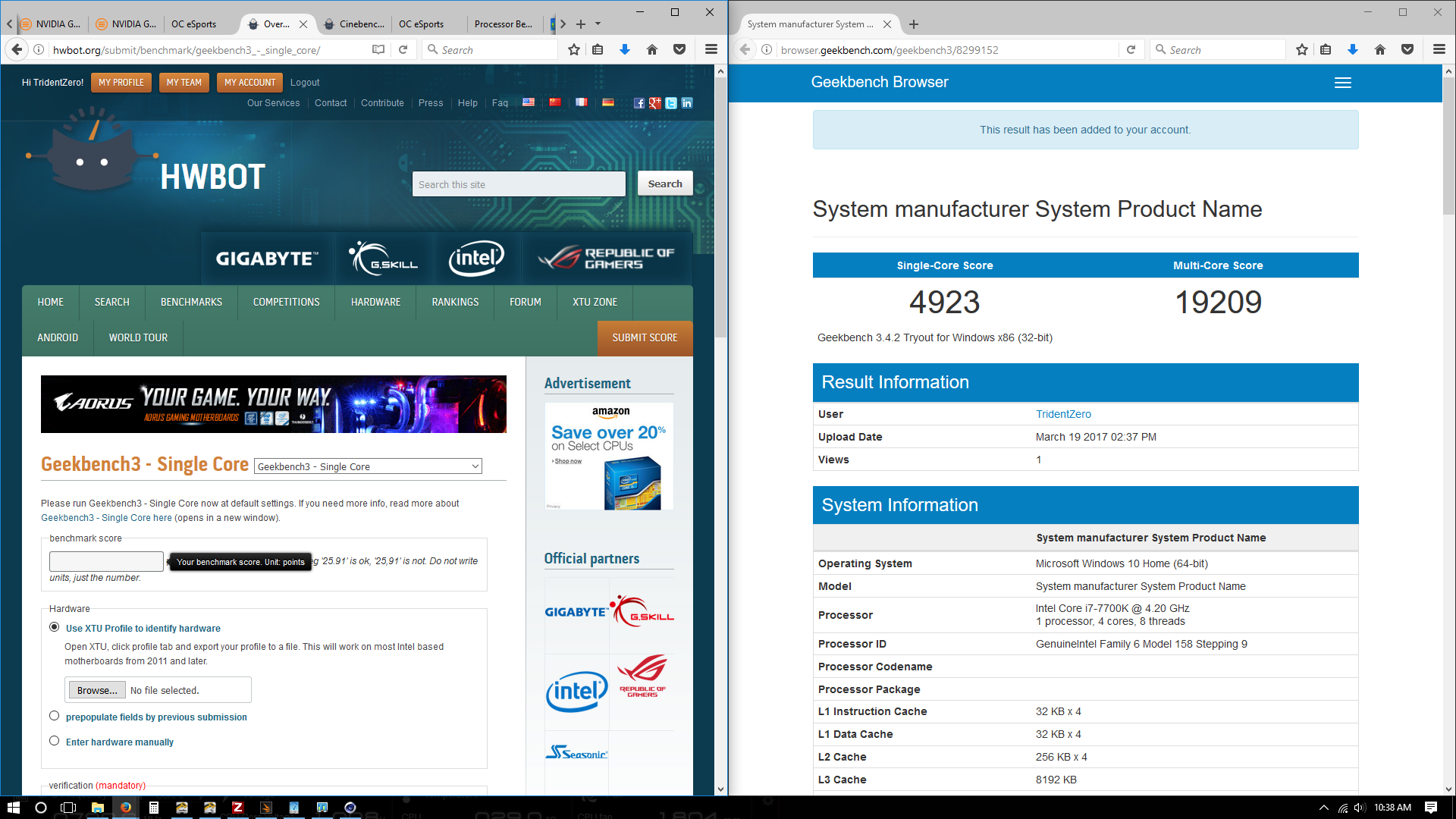The image size is (1456, 819).
Task: Switch site language using German flag
Action: tap(608, 102)
